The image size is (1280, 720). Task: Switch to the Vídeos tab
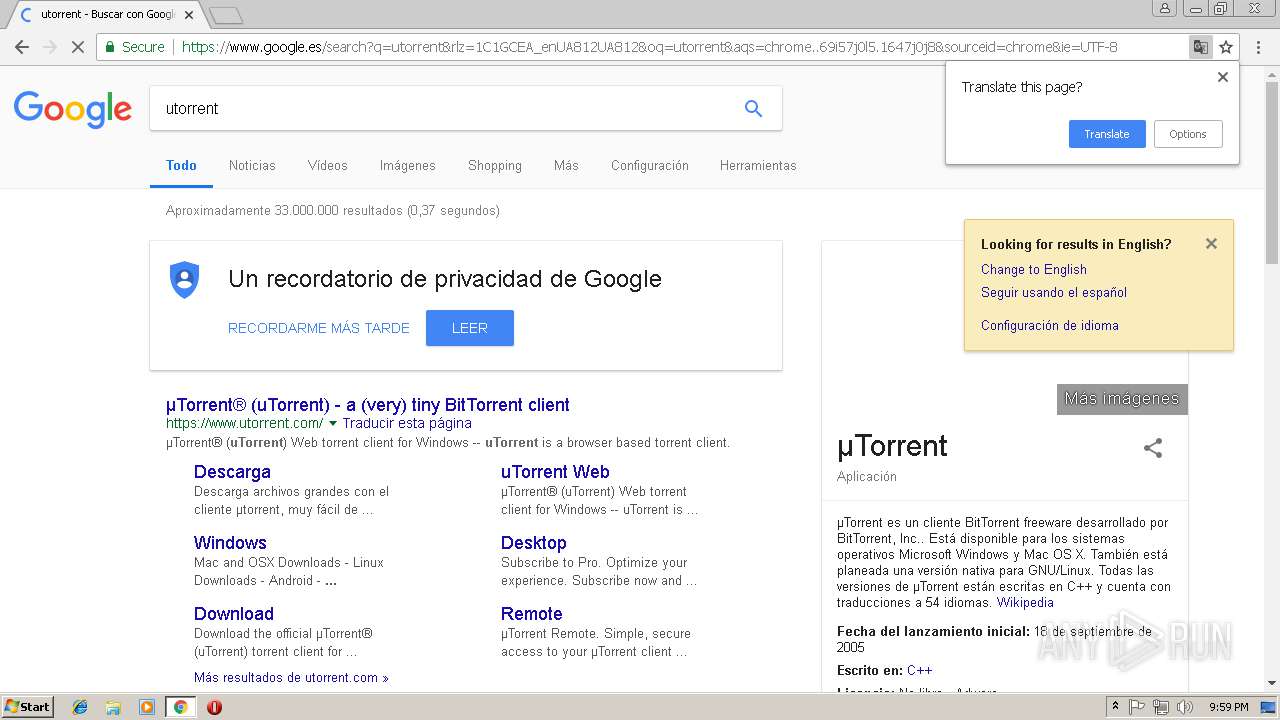[328, 166]
